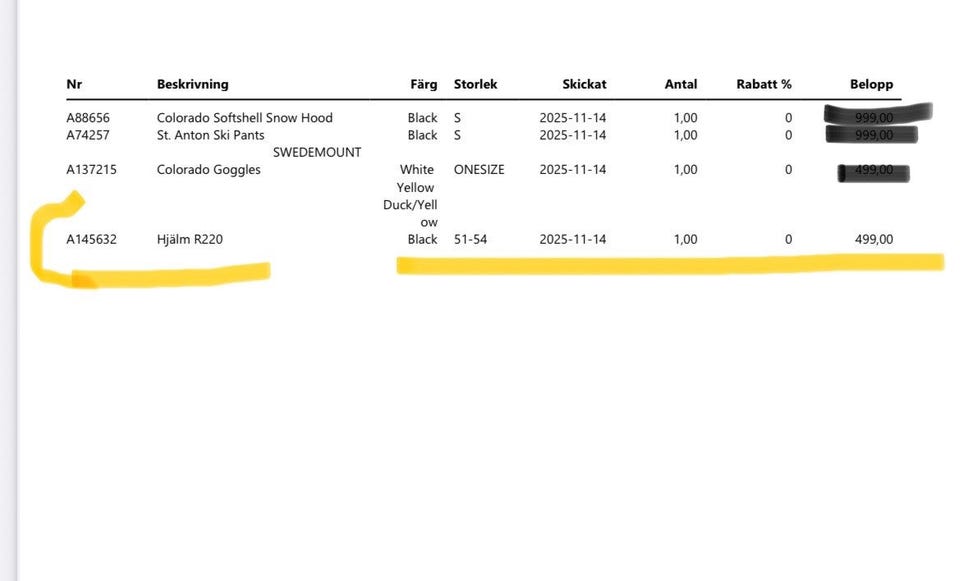Image resolution: width=960 pixels, height=581 pixels.
Task: Click the SWEDEMOUNT brand text
Action: point(316,153)
